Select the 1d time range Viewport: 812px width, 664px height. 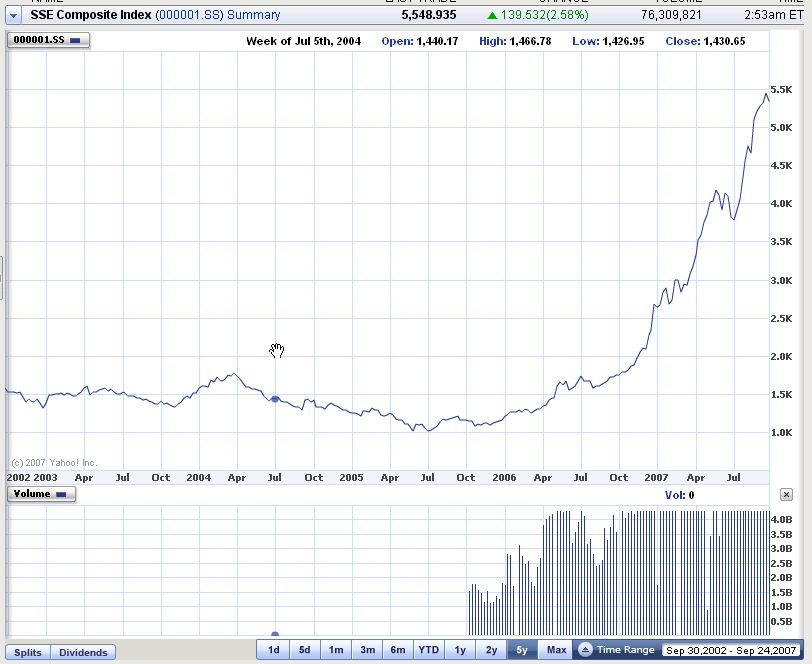(273, 649)
